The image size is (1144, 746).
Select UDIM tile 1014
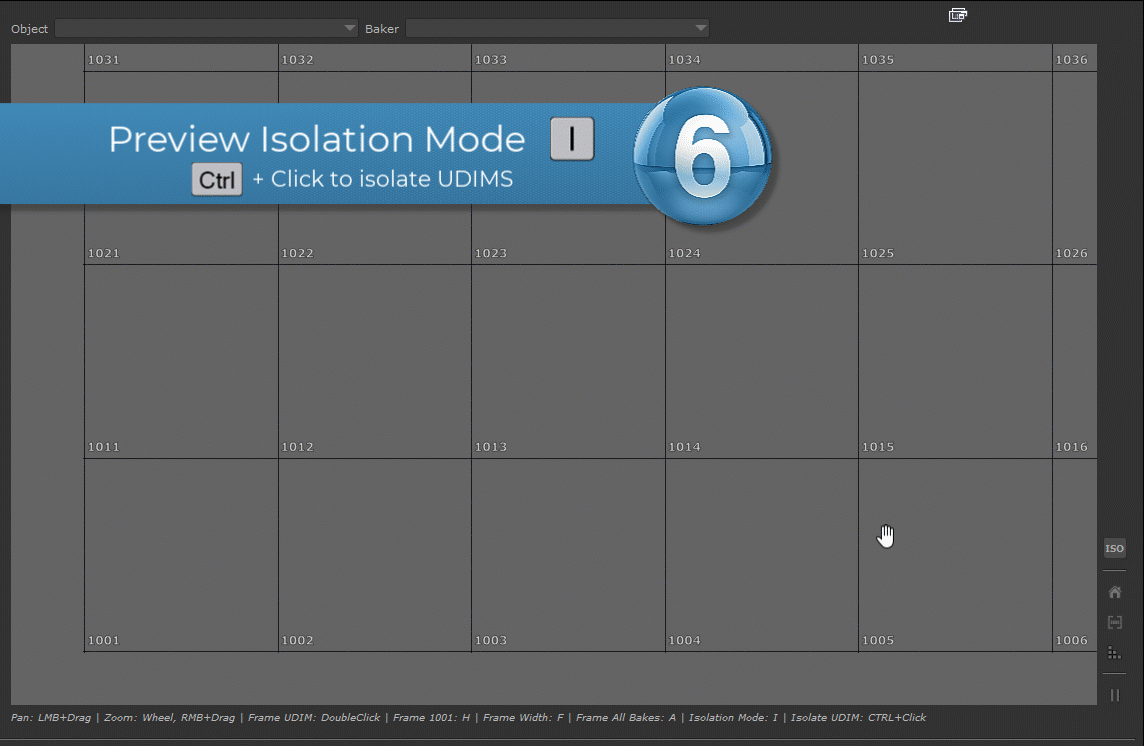[762, 361]
